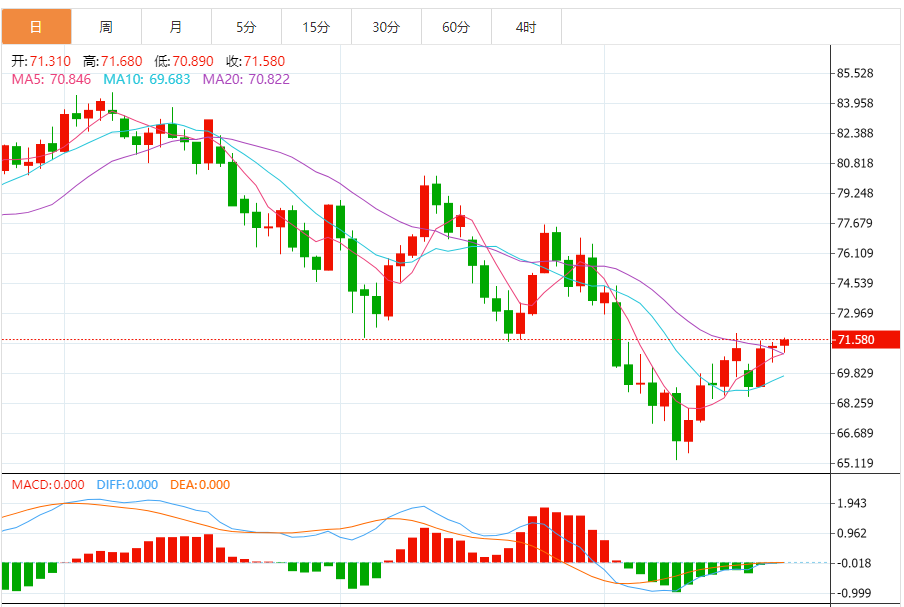Click the 66.689 price axis label
904x607 pixels.
tap(855, 433)
